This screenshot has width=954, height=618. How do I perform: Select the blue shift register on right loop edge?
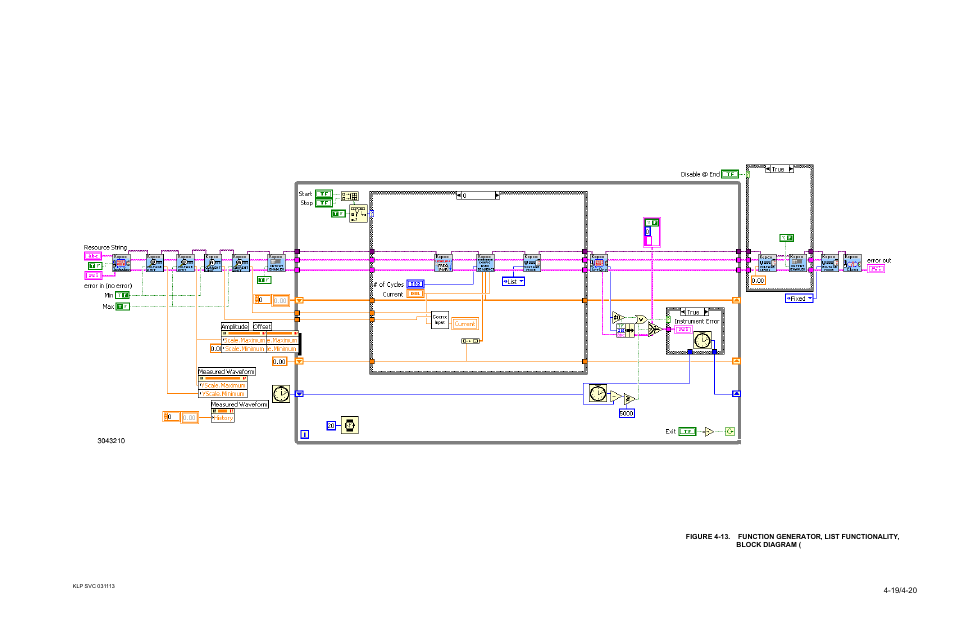coord(736,394)
